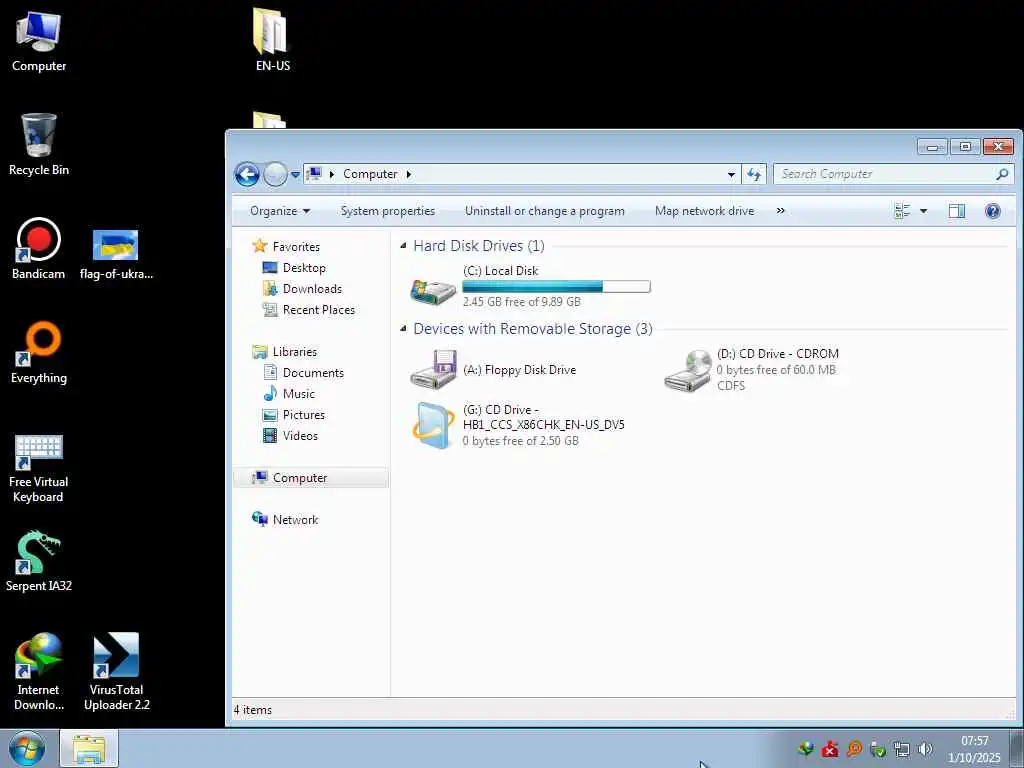Click the root location arrow in address bar
The height and width of the screenshot is (768, 1024).
tap(331, 174)
